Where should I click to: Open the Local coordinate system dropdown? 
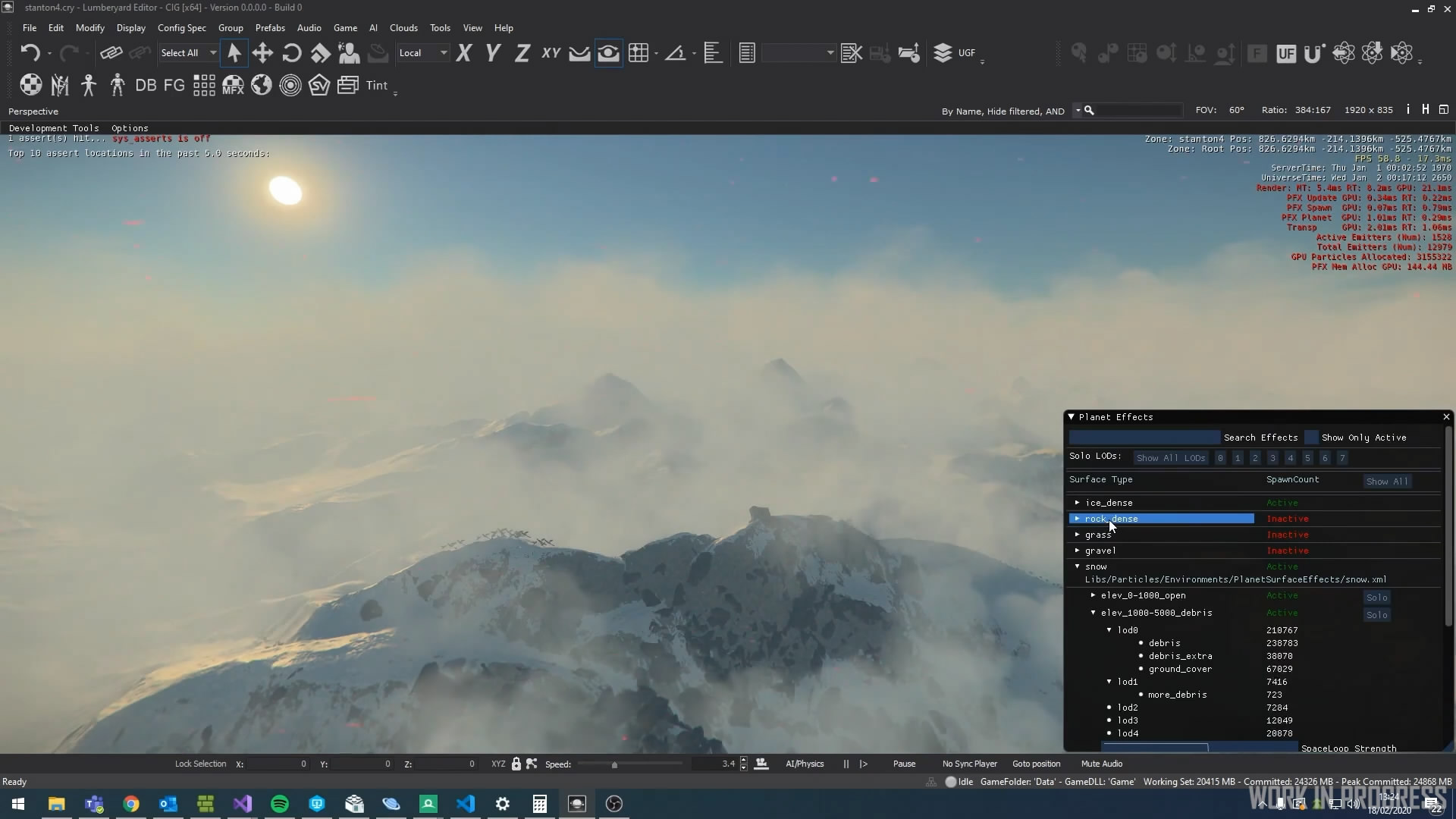pos(423,53)
